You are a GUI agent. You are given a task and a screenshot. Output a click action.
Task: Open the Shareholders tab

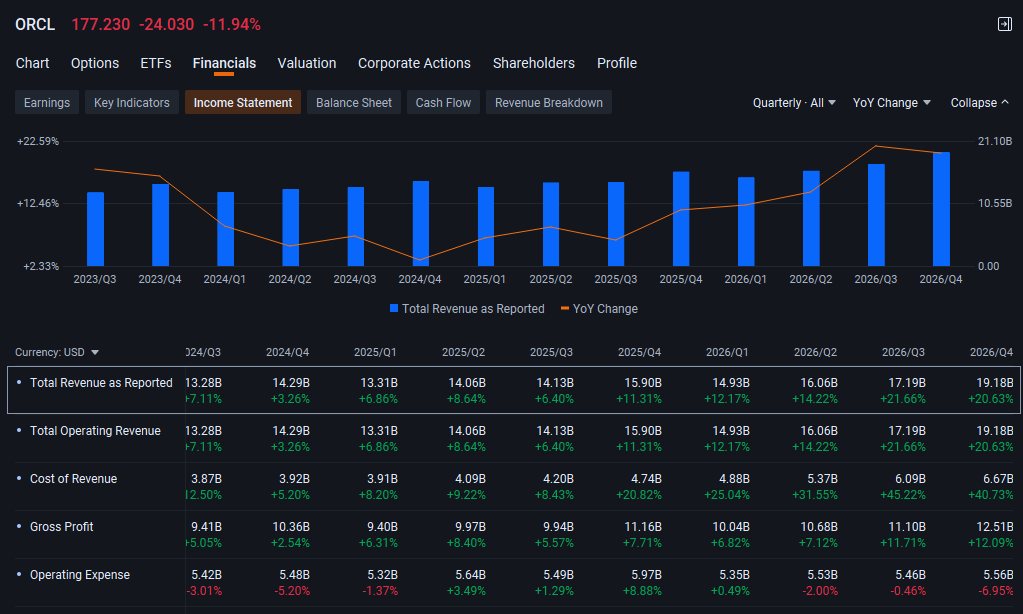(x=534, y=63)
